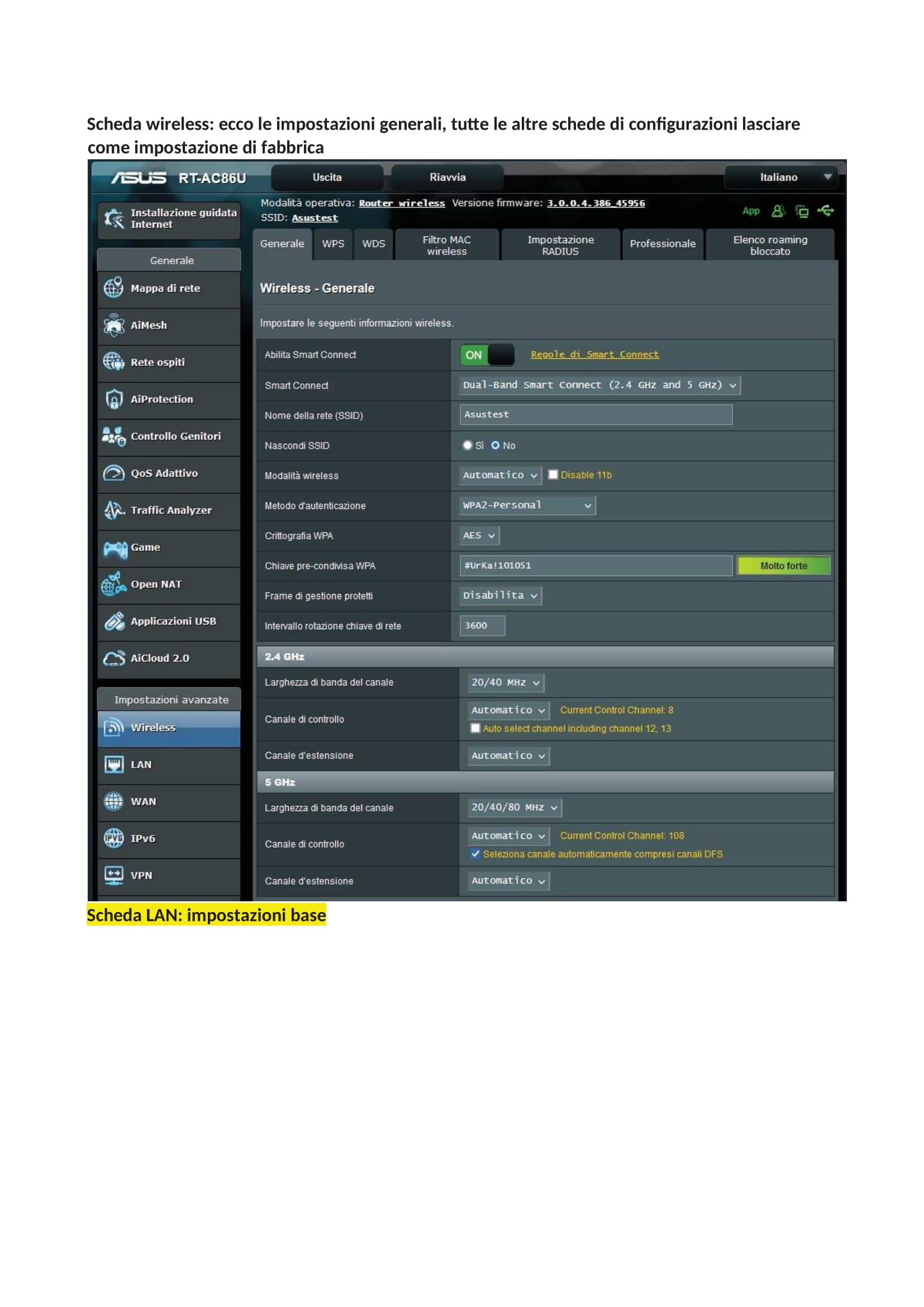Open the Metodo d'autenticazione WPA2-Personal dropdown
The image size is (924, 1307).
[x=527, y=506]
